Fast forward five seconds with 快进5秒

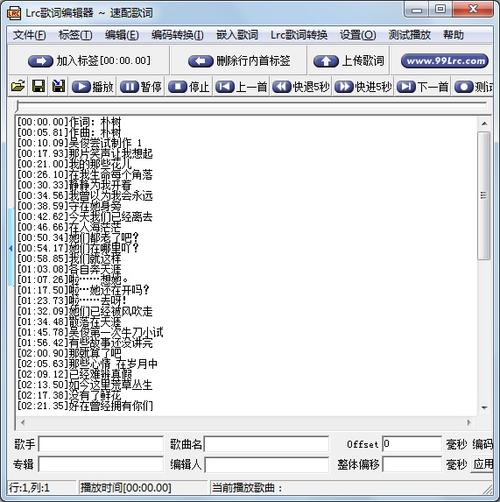[363, 87]
